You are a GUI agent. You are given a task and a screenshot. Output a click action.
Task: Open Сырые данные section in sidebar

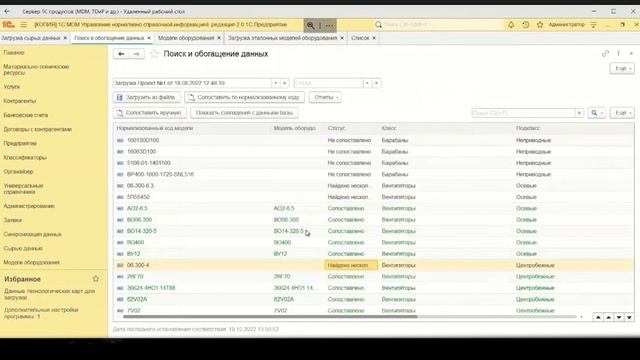pos(23,249)
